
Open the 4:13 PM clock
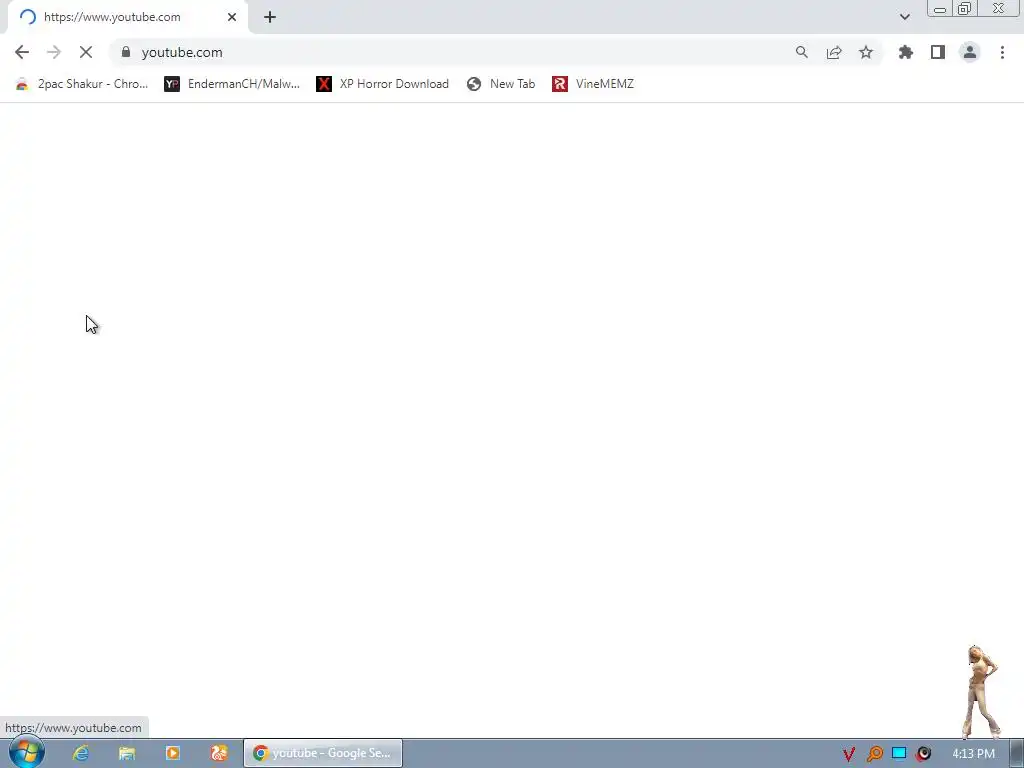click(x=973, y=754)
